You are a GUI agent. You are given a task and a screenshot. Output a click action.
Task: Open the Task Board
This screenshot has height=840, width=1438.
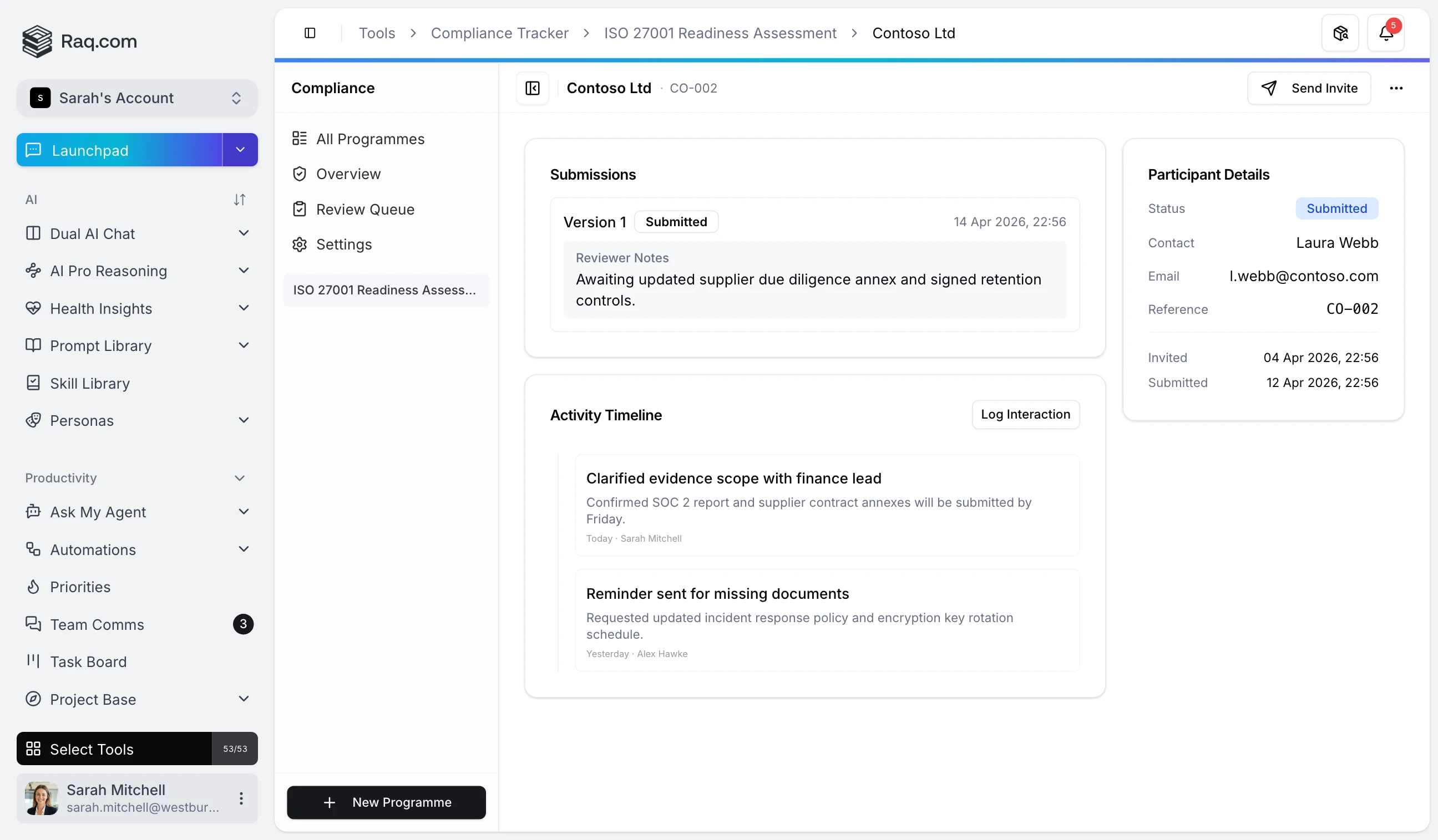pyautogui.click(x=89, y=661)
